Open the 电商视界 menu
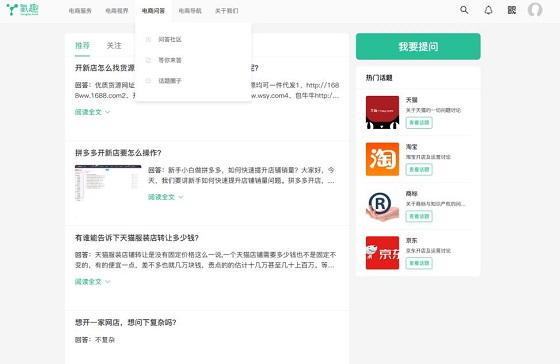The height and width of the screenshot is (364, 560). point(117,11)
